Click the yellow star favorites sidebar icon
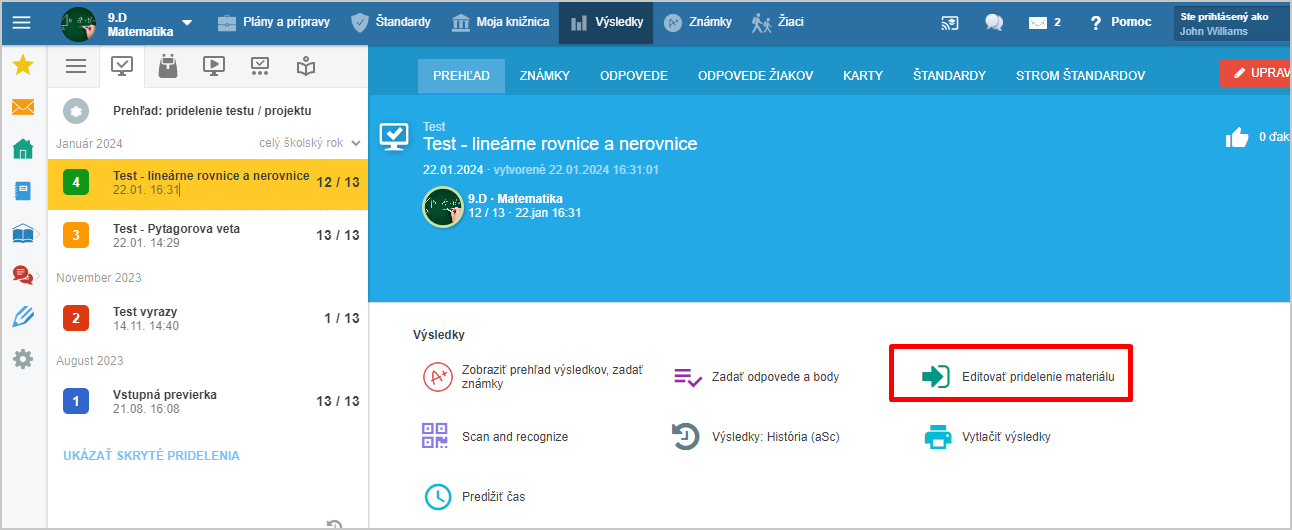Screen dimensions: 1292x530 click(x=23, y=66)
